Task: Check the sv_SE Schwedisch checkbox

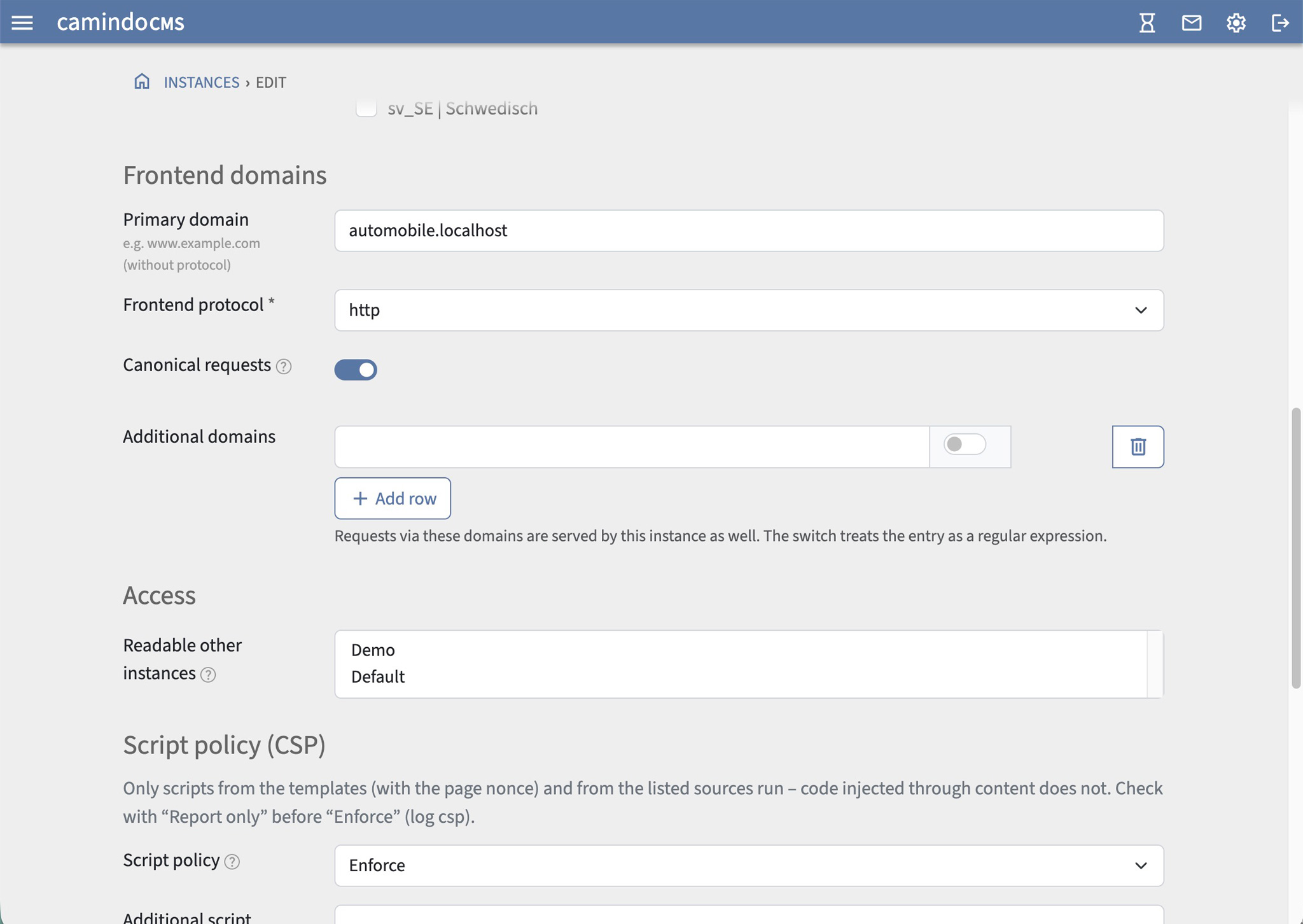Action: pos(366,108)
